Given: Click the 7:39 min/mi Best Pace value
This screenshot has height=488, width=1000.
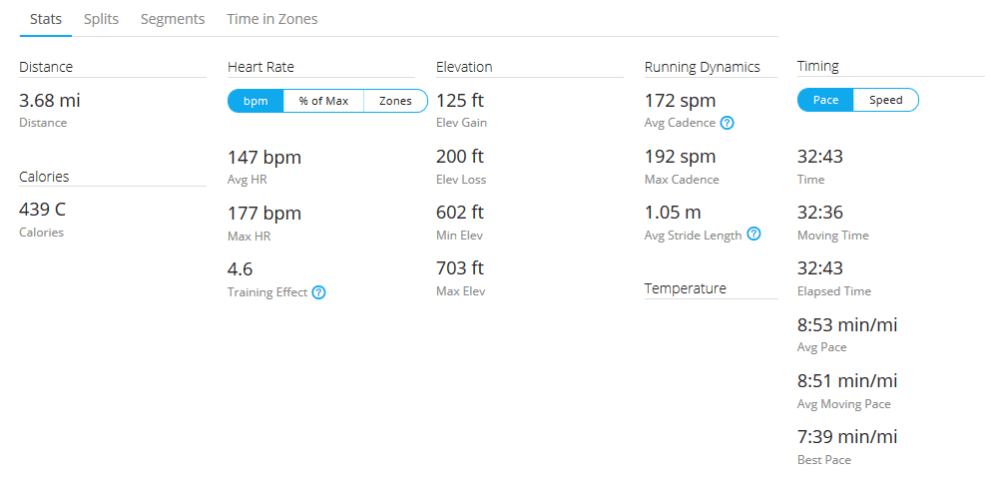Looking at the screenshot, I should point(847,437).
